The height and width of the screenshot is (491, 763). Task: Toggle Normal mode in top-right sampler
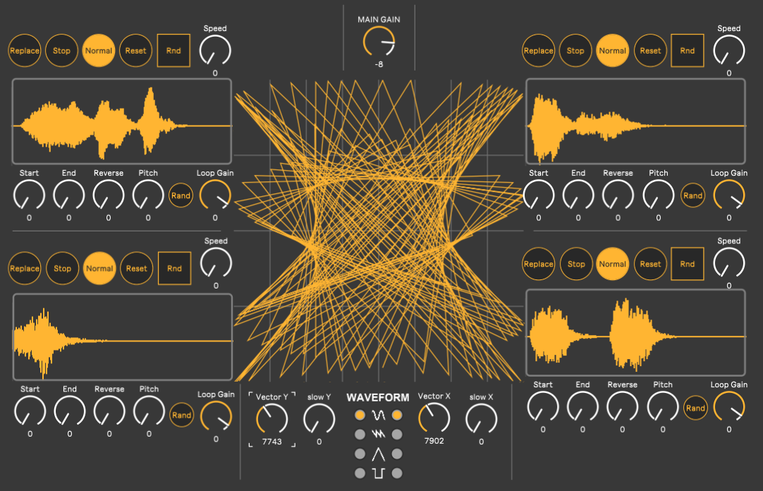coord(613,51)
